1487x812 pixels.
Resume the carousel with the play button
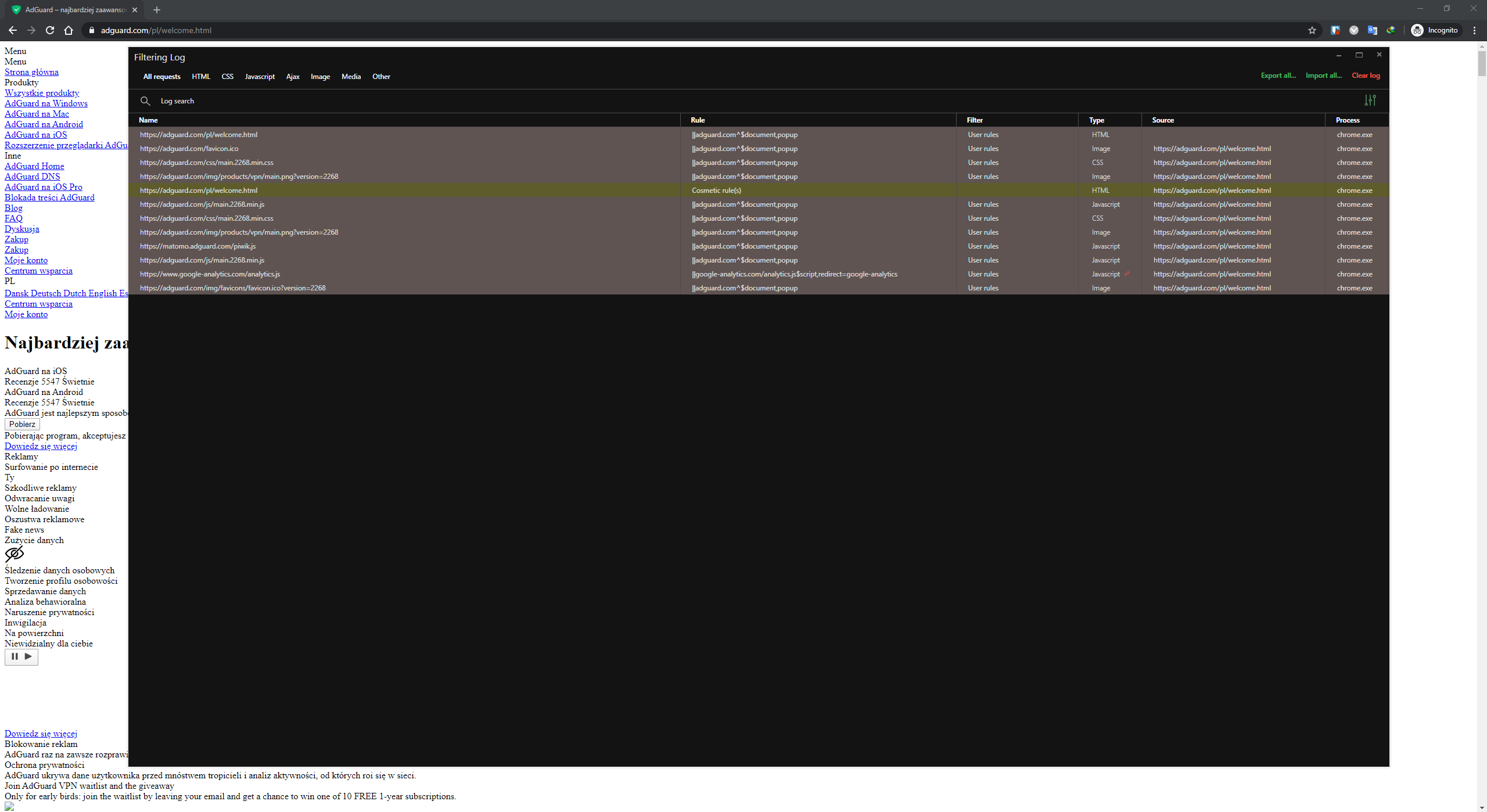28,657
